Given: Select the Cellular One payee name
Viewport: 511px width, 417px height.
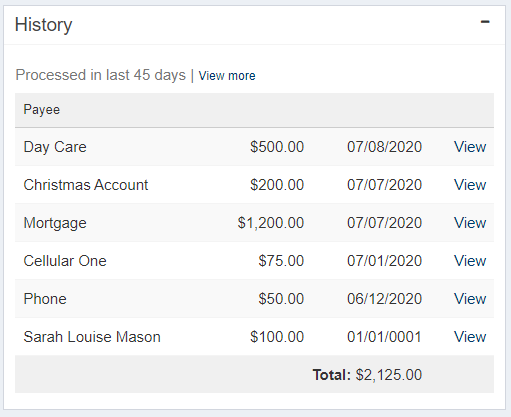Looking at the screenshot, I should pyautogui.click(x=65, y=261).
